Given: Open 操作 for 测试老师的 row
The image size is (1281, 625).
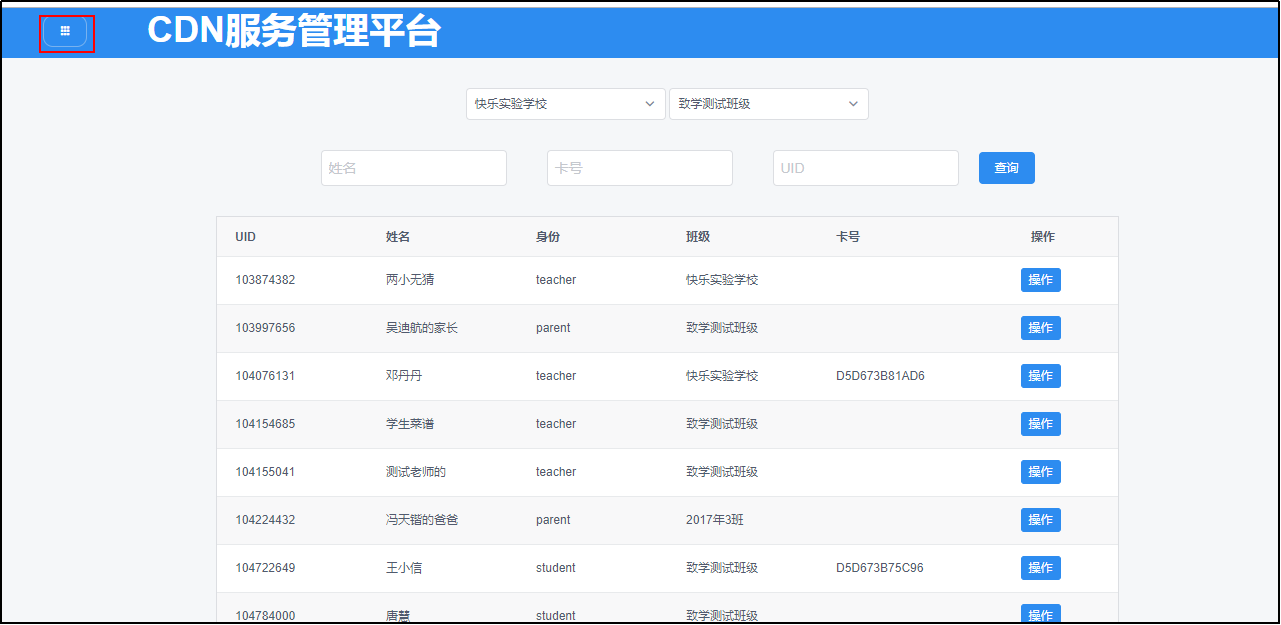Looking at the screenshot, I should 1040,472.
